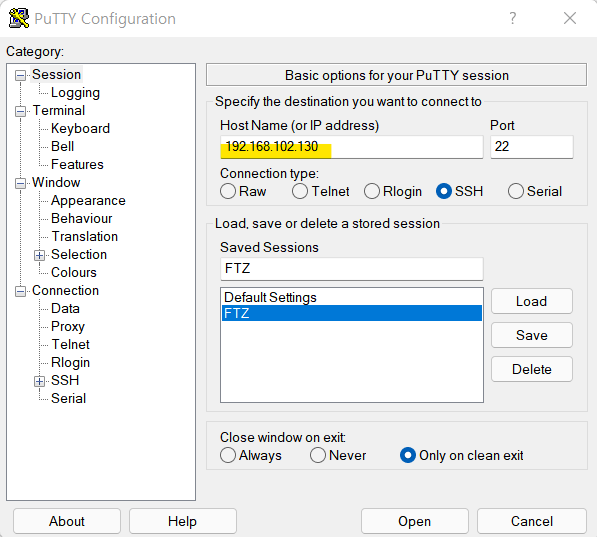Open the Rlogin category in tree
This screenshot has height=537, width=597.
coord(70,363)
